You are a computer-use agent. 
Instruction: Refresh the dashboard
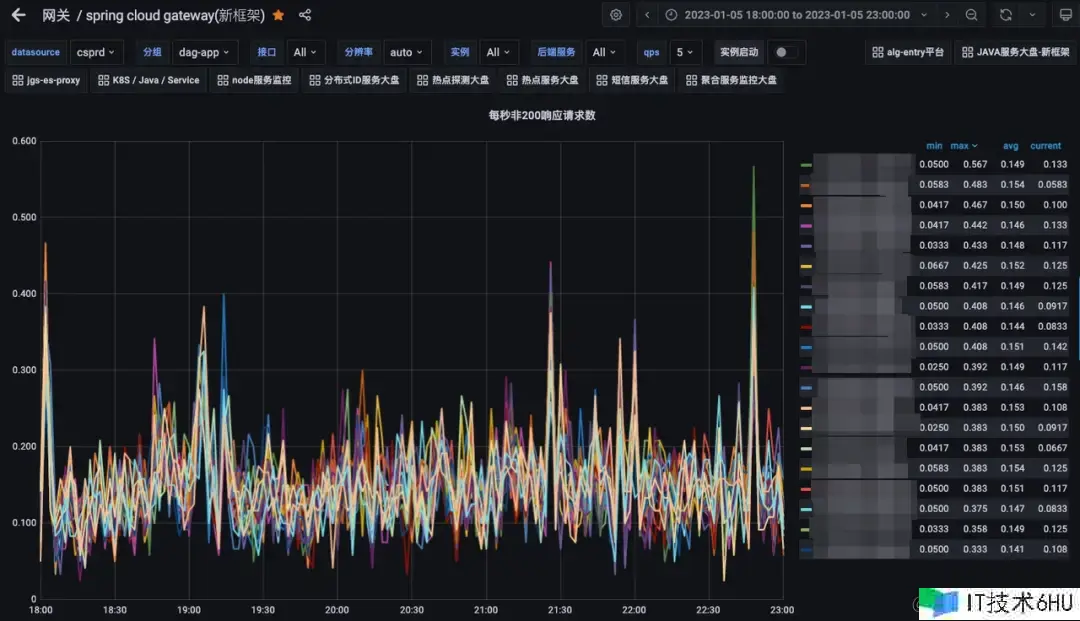[x=1006, y=15]
